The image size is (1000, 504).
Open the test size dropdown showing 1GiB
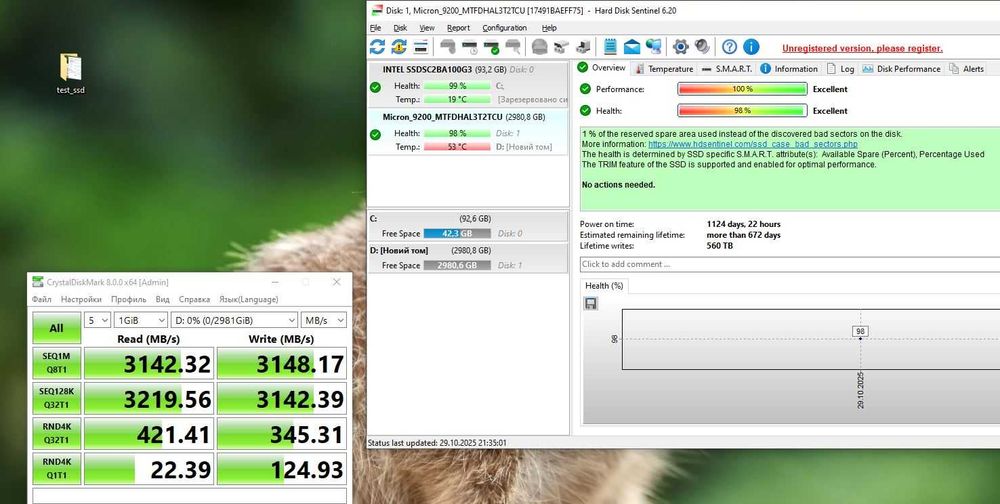pos(140,320)
